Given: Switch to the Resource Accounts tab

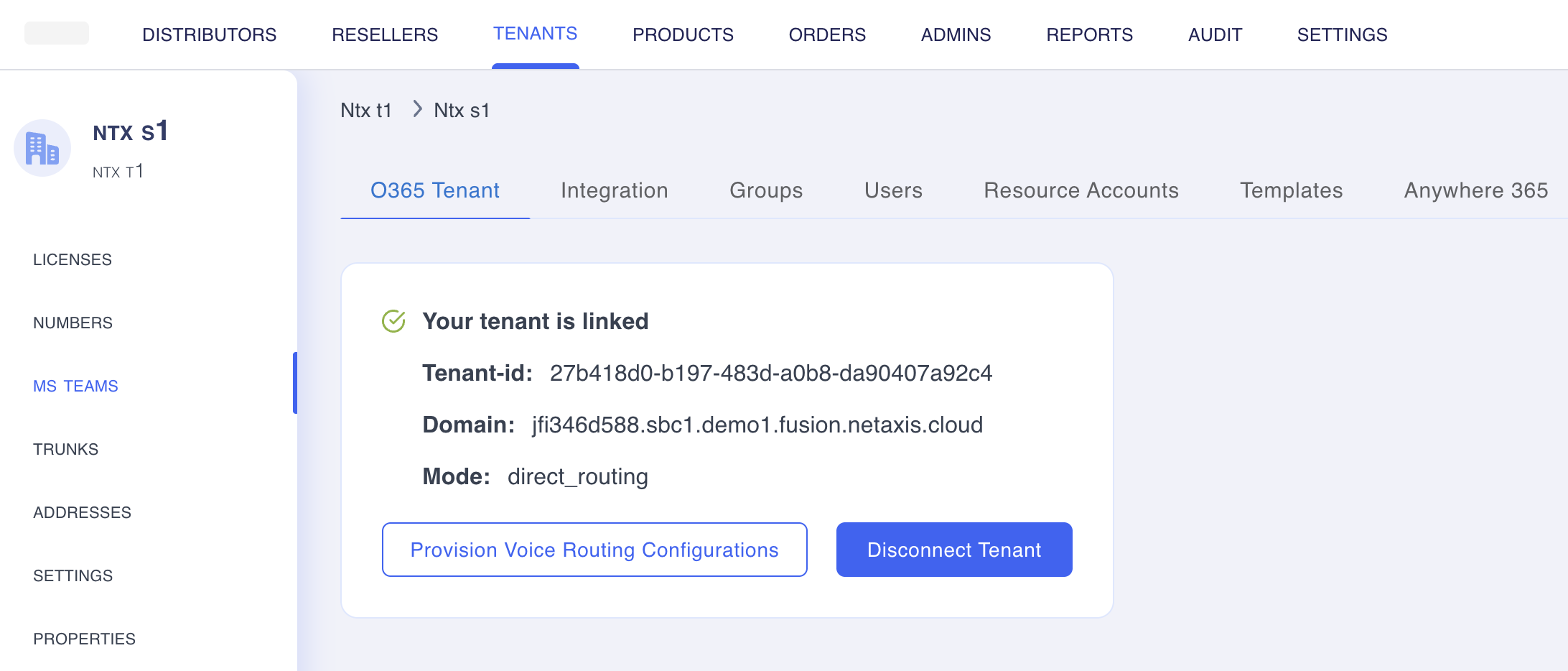Looking at the screenshot, I should (1081, 190).
